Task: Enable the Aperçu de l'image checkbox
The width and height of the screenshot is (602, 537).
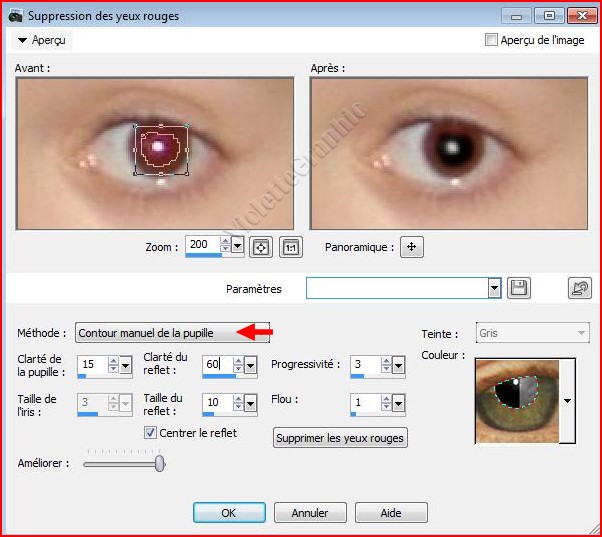Action: tap(490, 40)
